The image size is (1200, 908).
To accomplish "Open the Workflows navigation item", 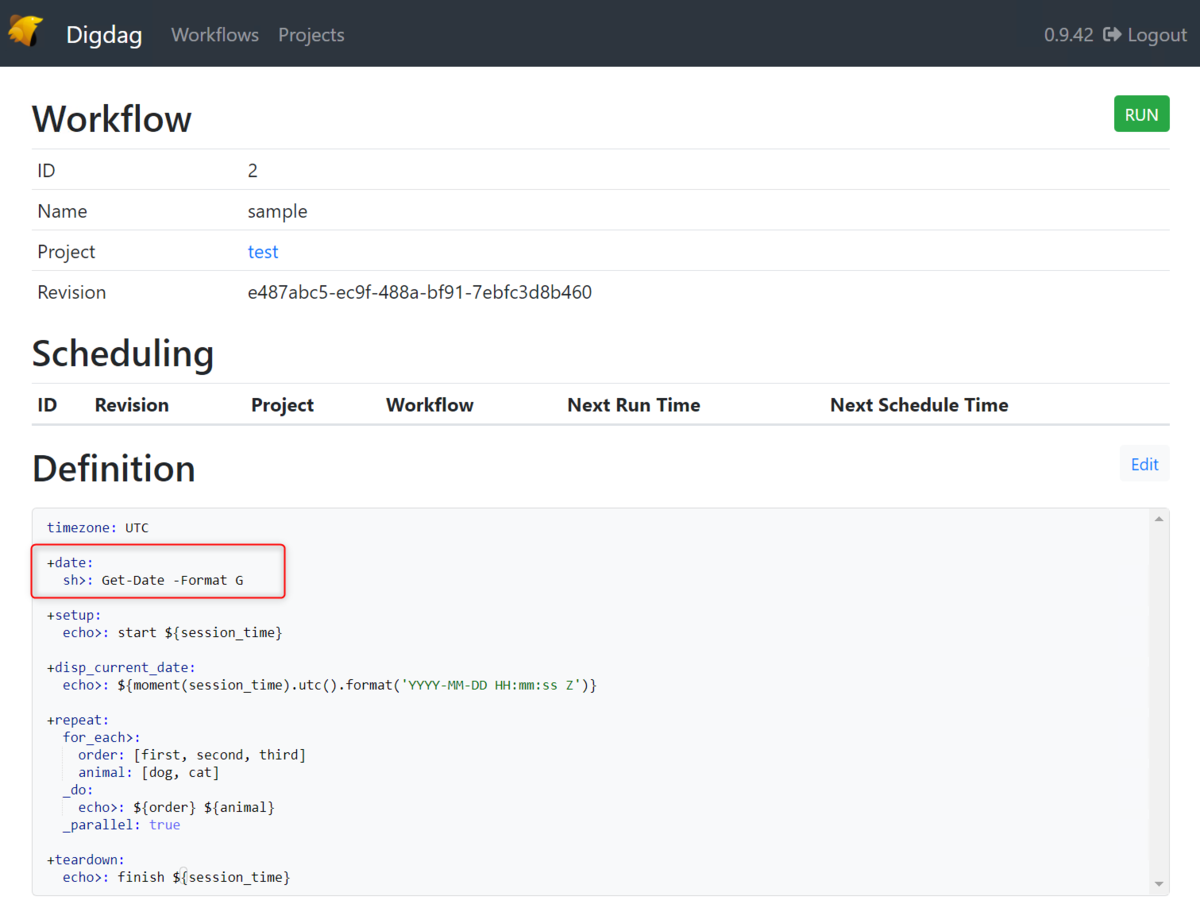I will 215,35.
